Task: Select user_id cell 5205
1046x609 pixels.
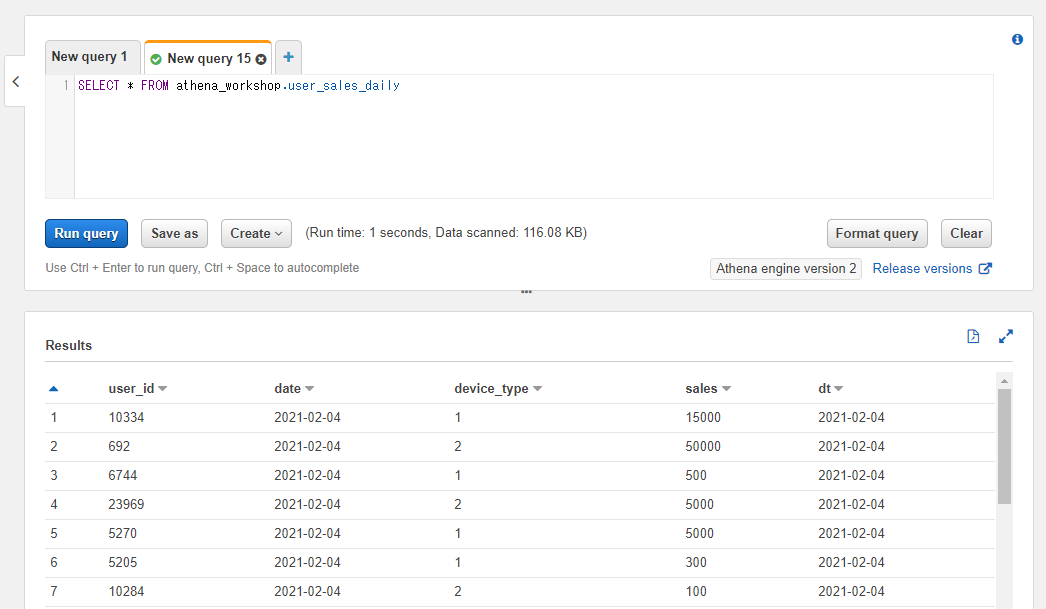Action: coord(123,562)
